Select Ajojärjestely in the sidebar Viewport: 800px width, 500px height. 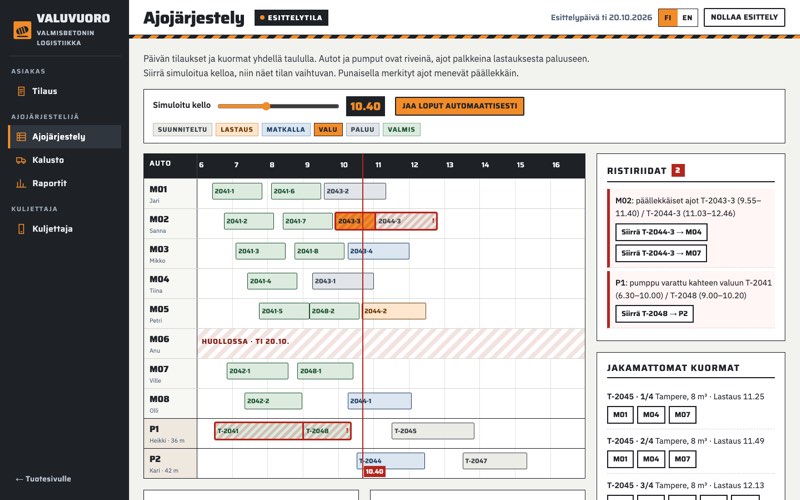pyautogui.click(x=65, y=137)
